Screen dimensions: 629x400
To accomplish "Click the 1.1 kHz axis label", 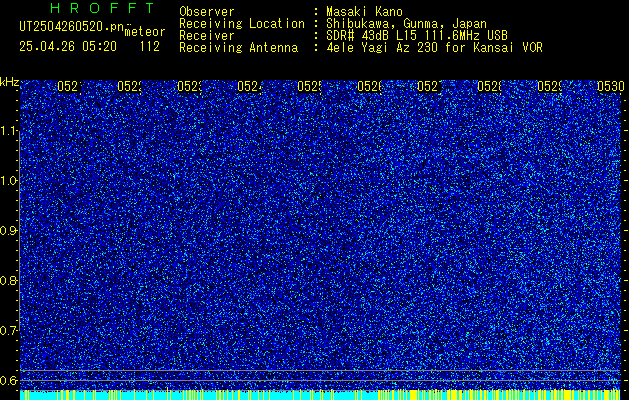I will pyautogui.click(x=10, y=131).
